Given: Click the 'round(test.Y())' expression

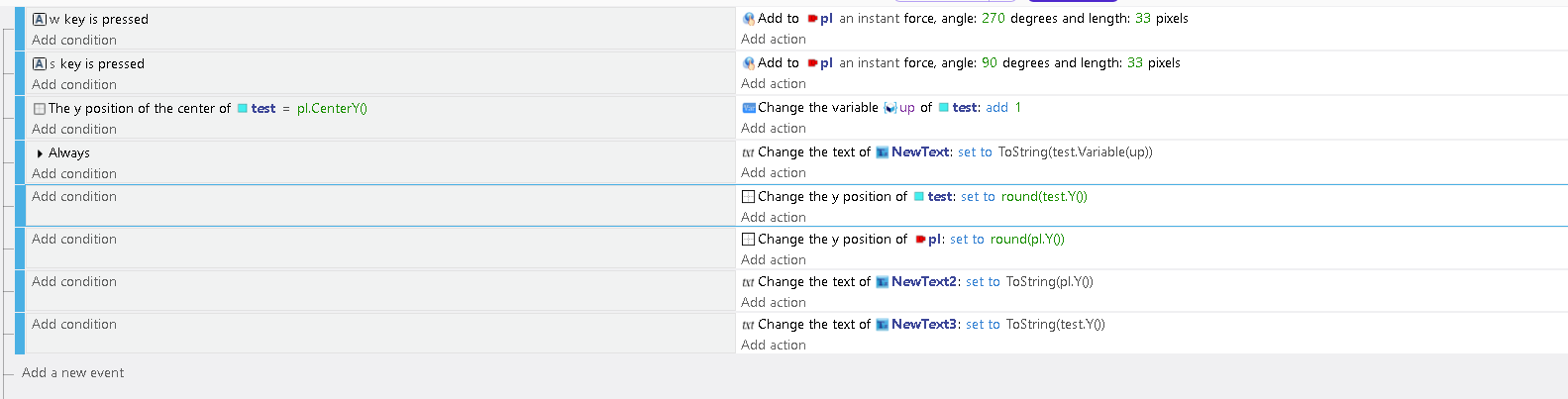Looking at the screenshot, I should click(x=1044, y=196).
